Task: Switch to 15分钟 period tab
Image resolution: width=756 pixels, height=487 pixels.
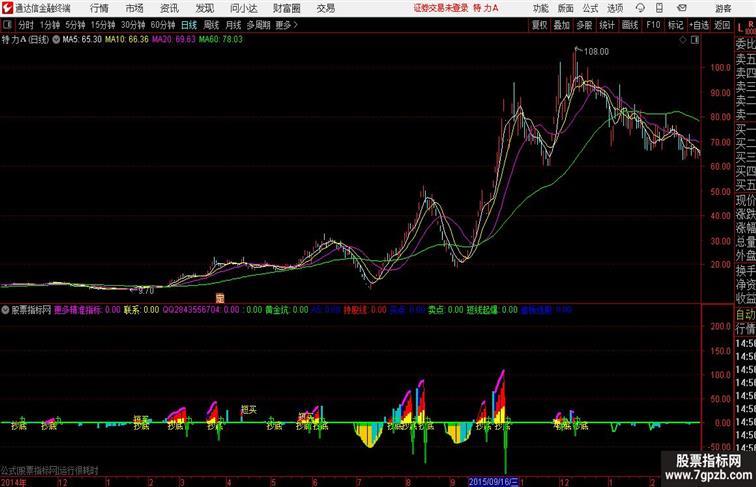Action: [103, 25]
